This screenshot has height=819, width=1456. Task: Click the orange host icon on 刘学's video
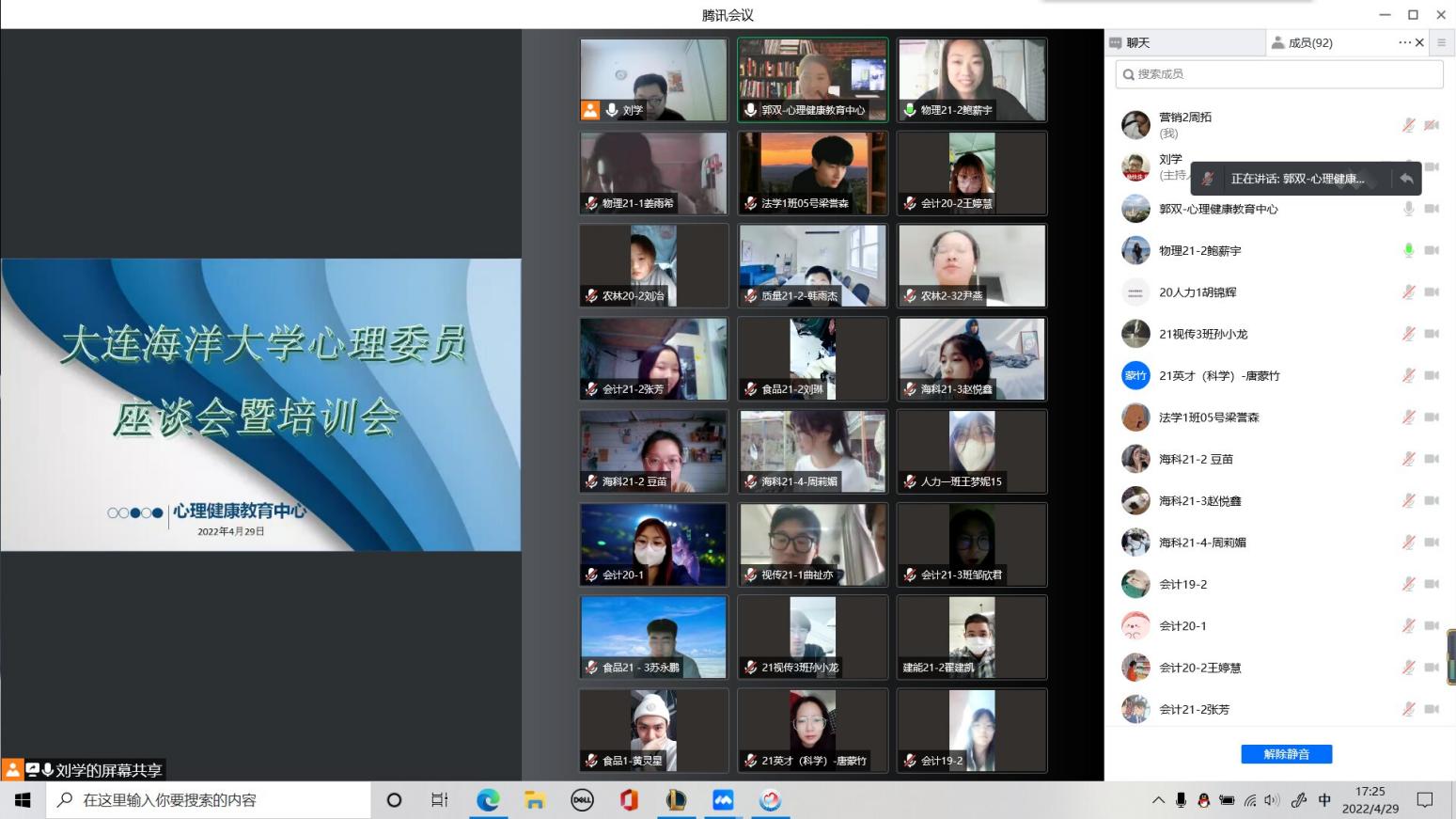(590, 110)
